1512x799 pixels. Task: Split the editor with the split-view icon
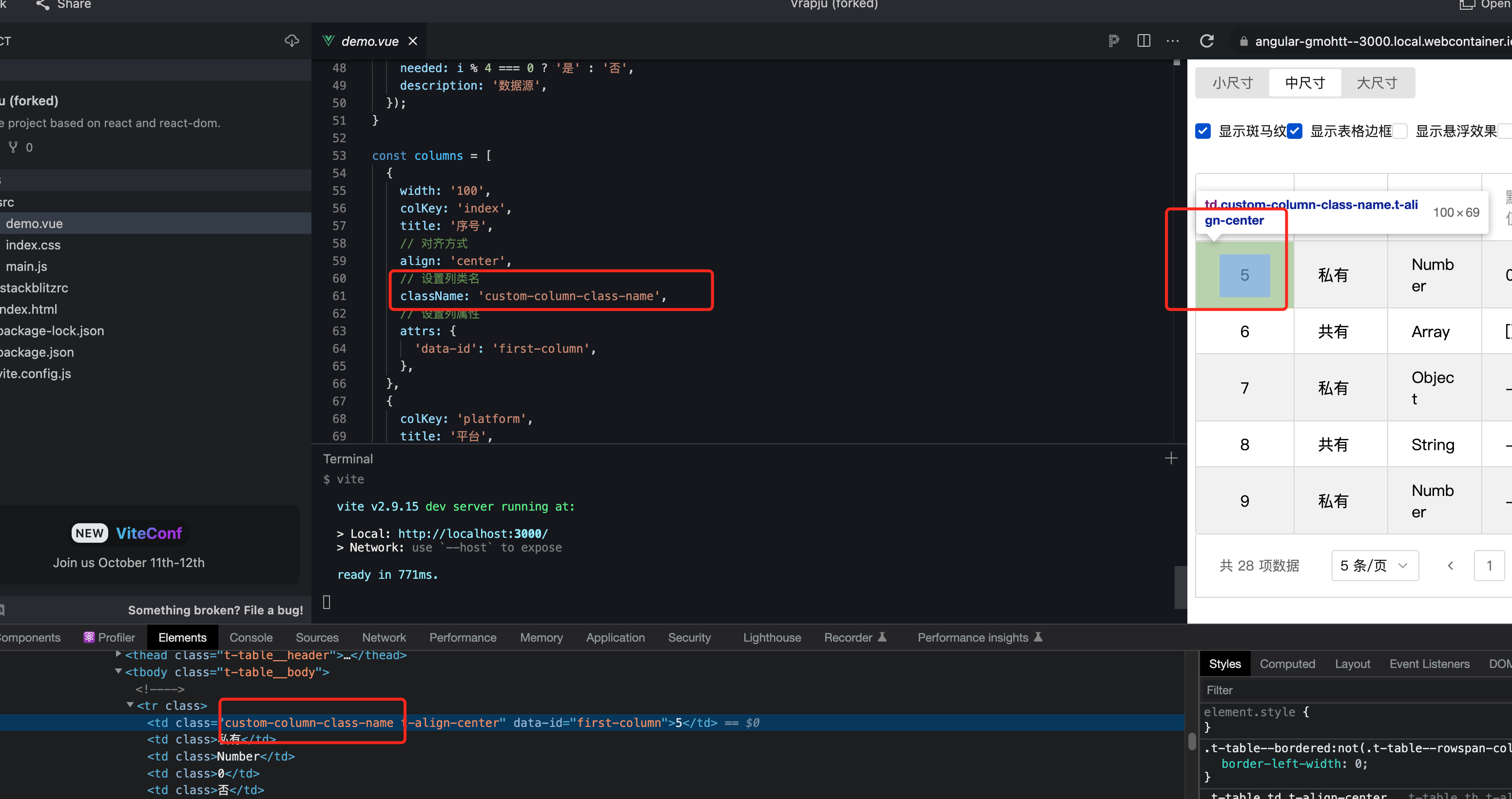point(1144,40)
